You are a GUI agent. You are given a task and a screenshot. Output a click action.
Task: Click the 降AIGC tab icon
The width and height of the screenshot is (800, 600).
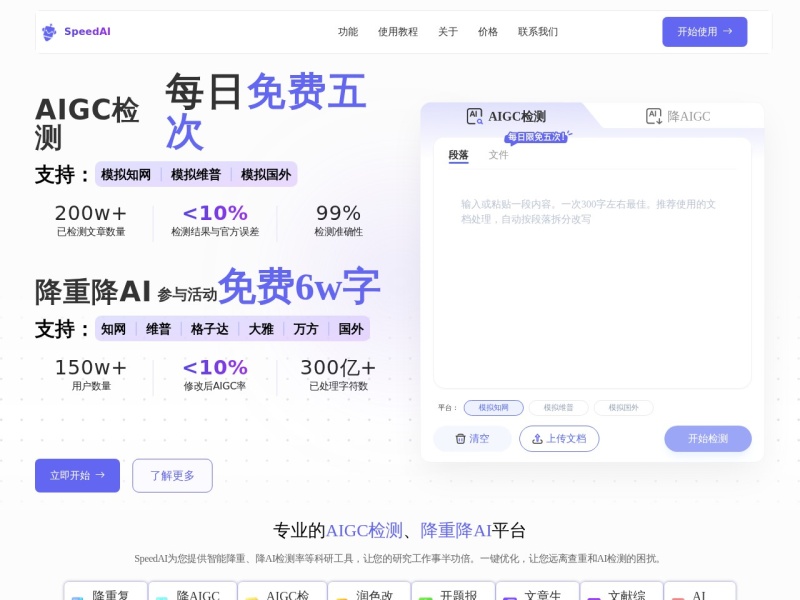pyautogui.click(x=654, y=116)
